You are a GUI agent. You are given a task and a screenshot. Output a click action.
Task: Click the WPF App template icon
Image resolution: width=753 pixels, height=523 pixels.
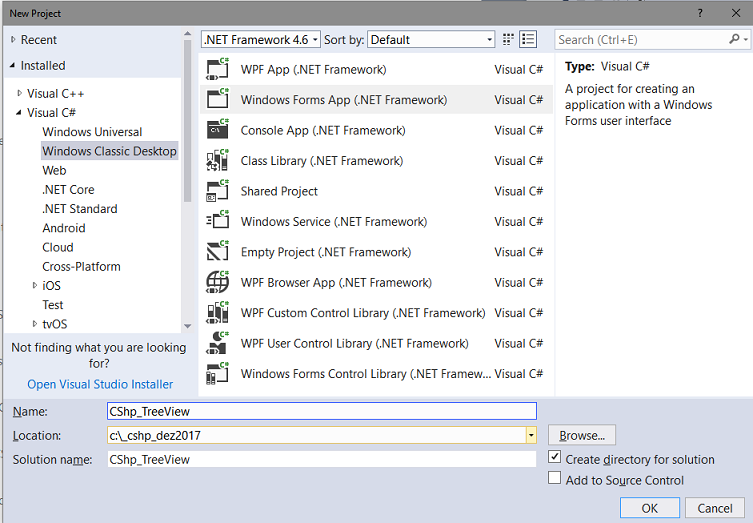(x=218, y=69)
